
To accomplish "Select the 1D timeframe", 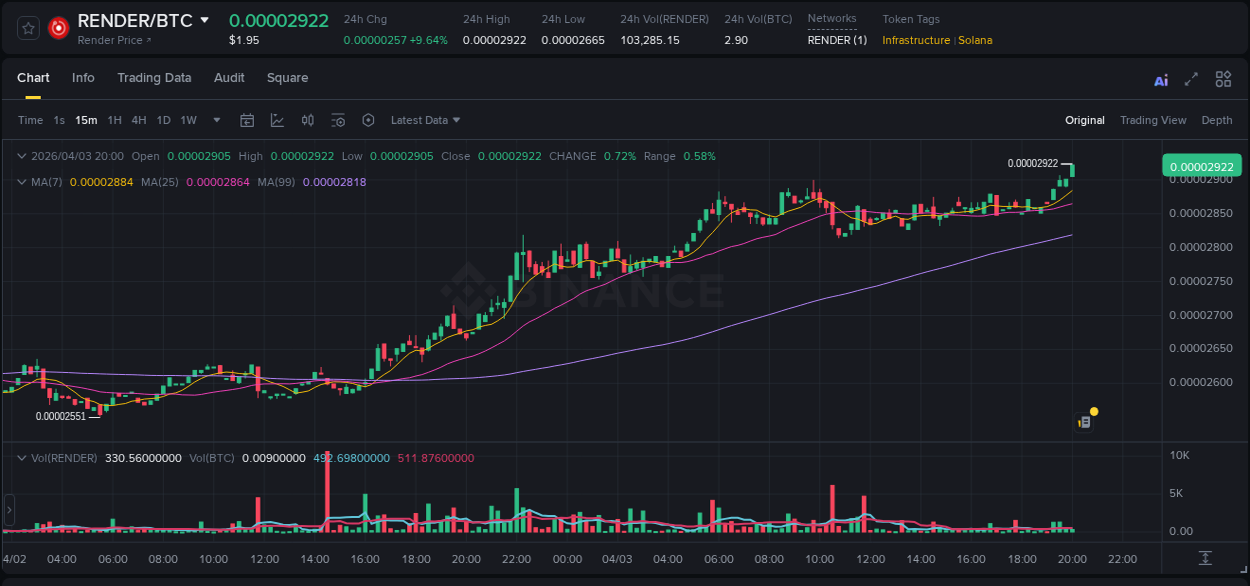I will pos(163,120).
